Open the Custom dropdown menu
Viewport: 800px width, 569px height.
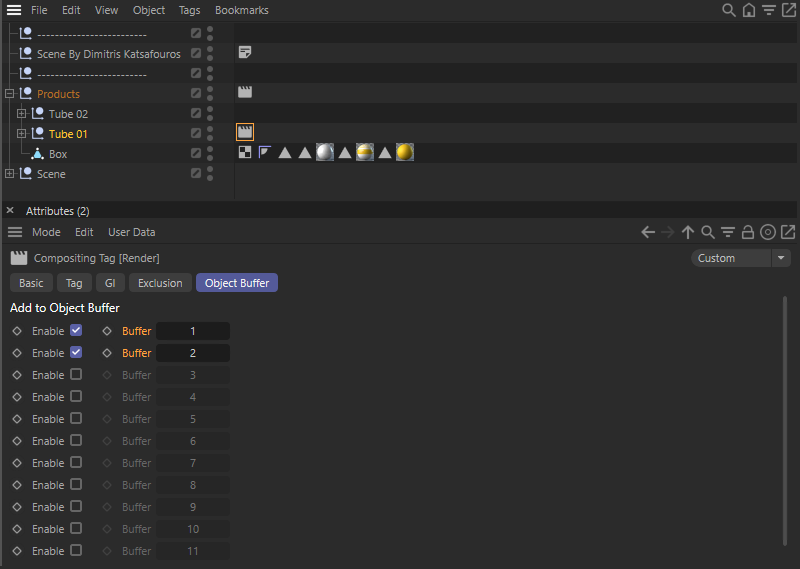pyautogui.click(x=740, y=258)
